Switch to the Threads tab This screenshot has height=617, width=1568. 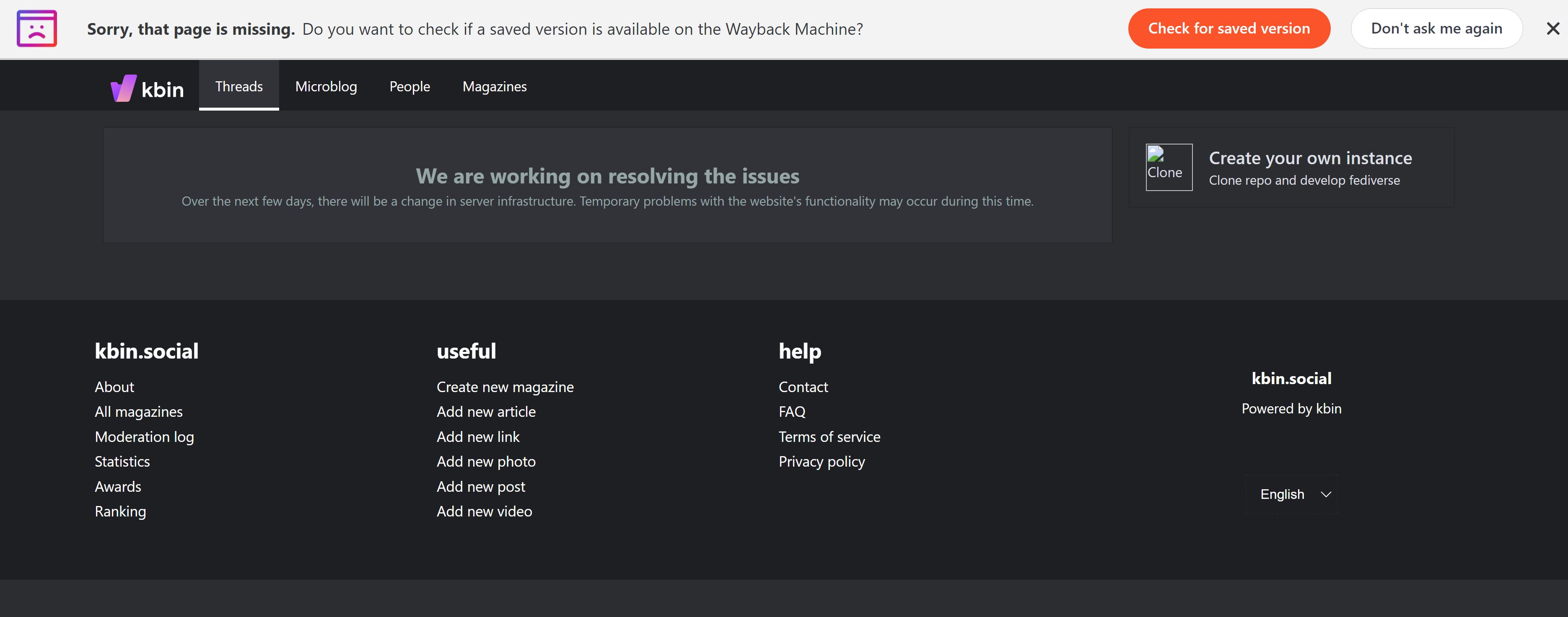tap(238, 86)
